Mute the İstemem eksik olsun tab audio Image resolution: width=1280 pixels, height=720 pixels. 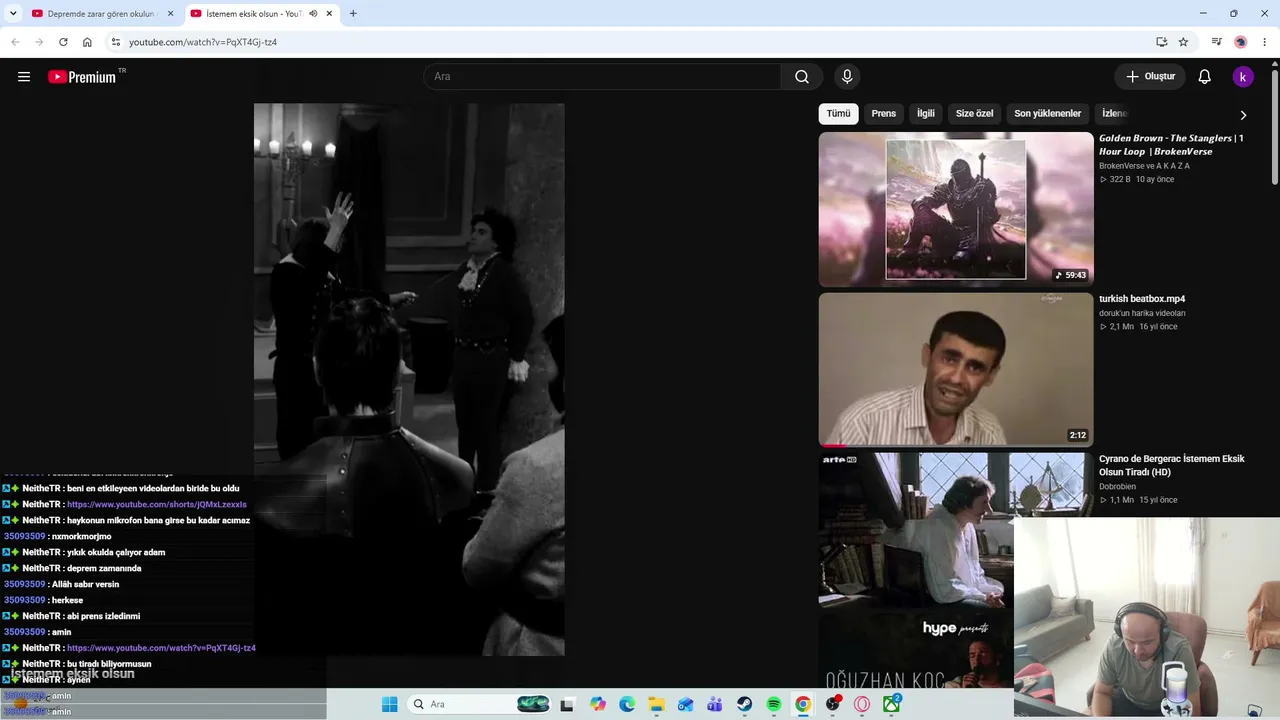(x=313, y=14)
